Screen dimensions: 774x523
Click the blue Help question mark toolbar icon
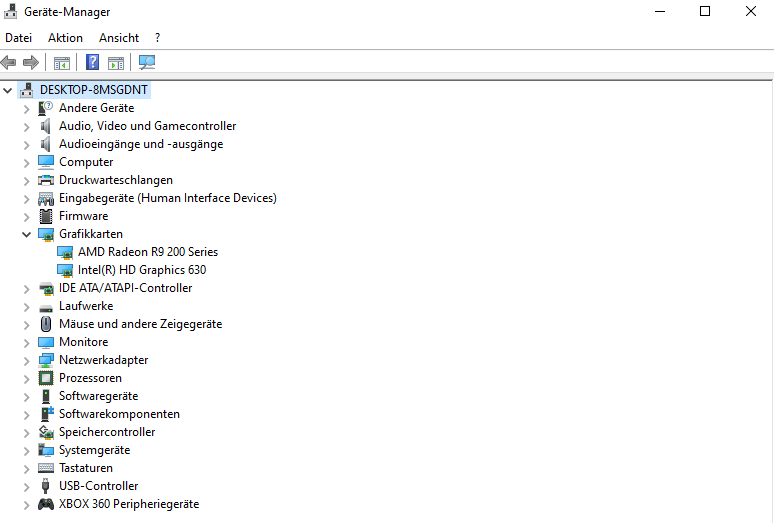point(92,62)
